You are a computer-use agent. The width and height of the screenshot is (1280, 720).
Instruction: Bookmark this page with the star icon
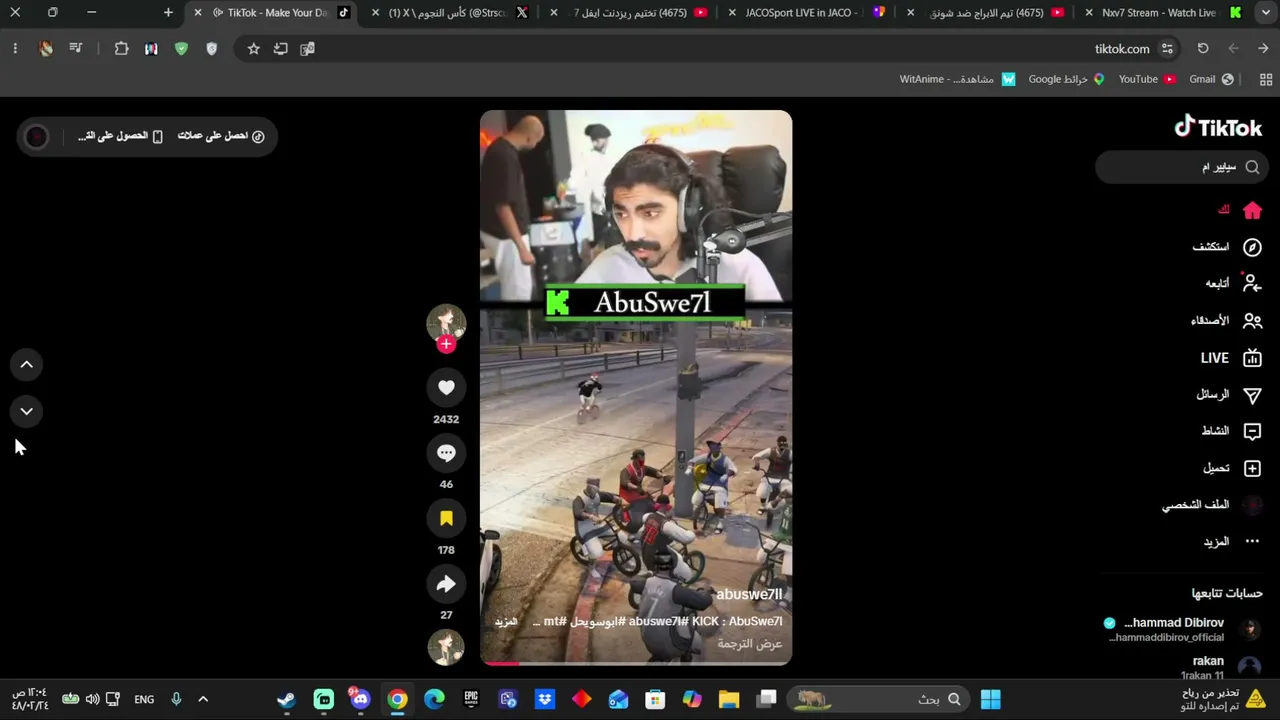tap(254, 48)
